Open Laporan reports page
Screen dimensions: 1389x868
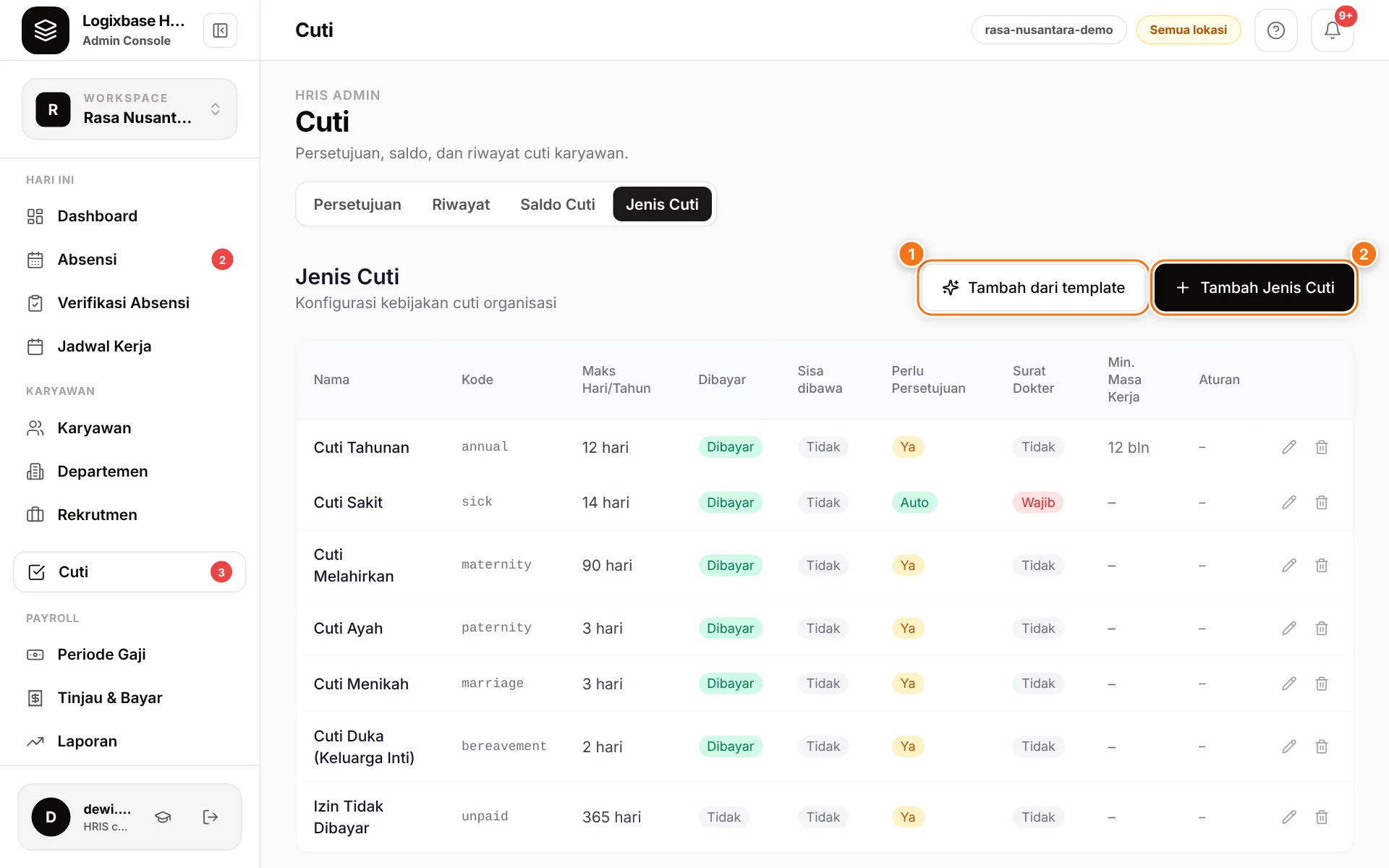point(129,741)
